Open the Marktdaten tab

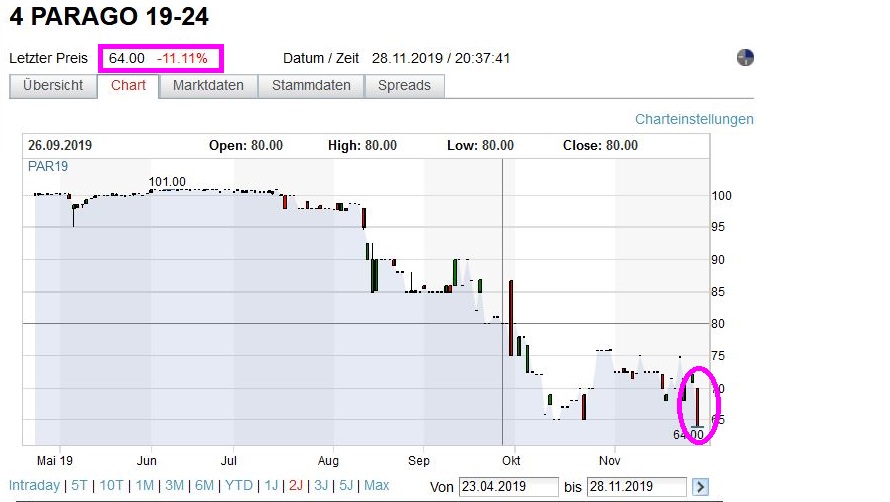point(208,86)
